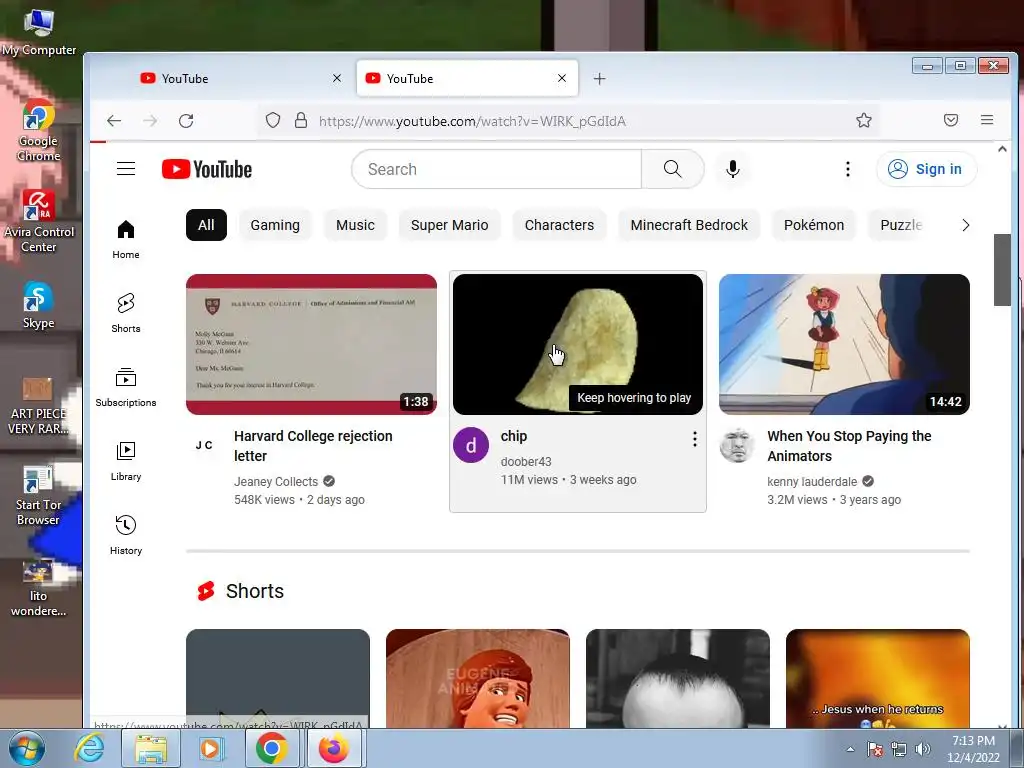1024x768 pixels.
Task: Open doober43 channel avatar
Action: click(x=471, y=445)
